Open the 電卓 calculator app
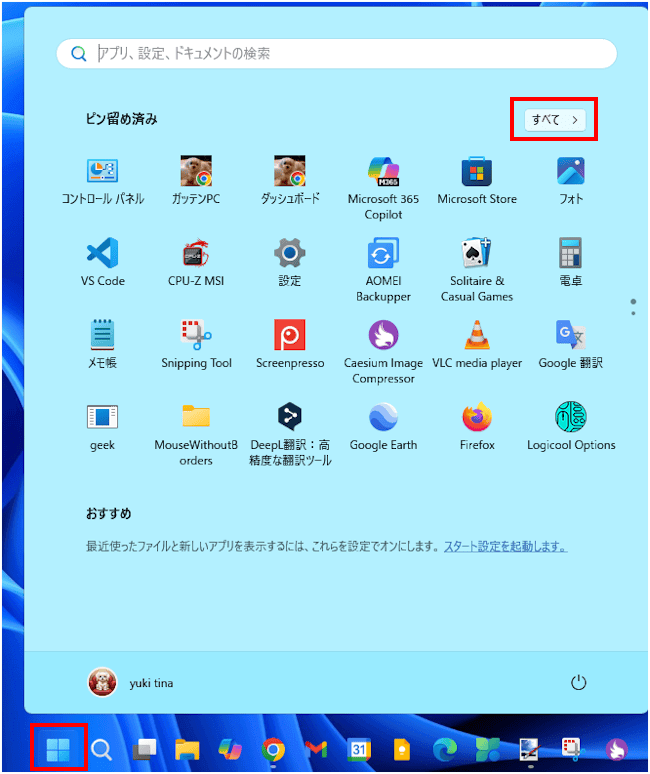 571,263
